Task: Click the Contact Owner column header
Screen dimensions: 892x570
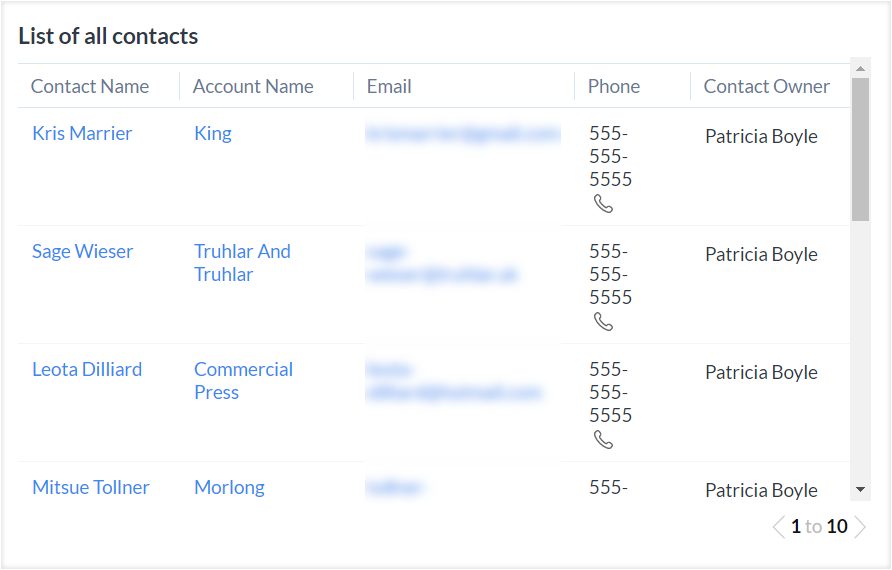Action: coord(766,86)
